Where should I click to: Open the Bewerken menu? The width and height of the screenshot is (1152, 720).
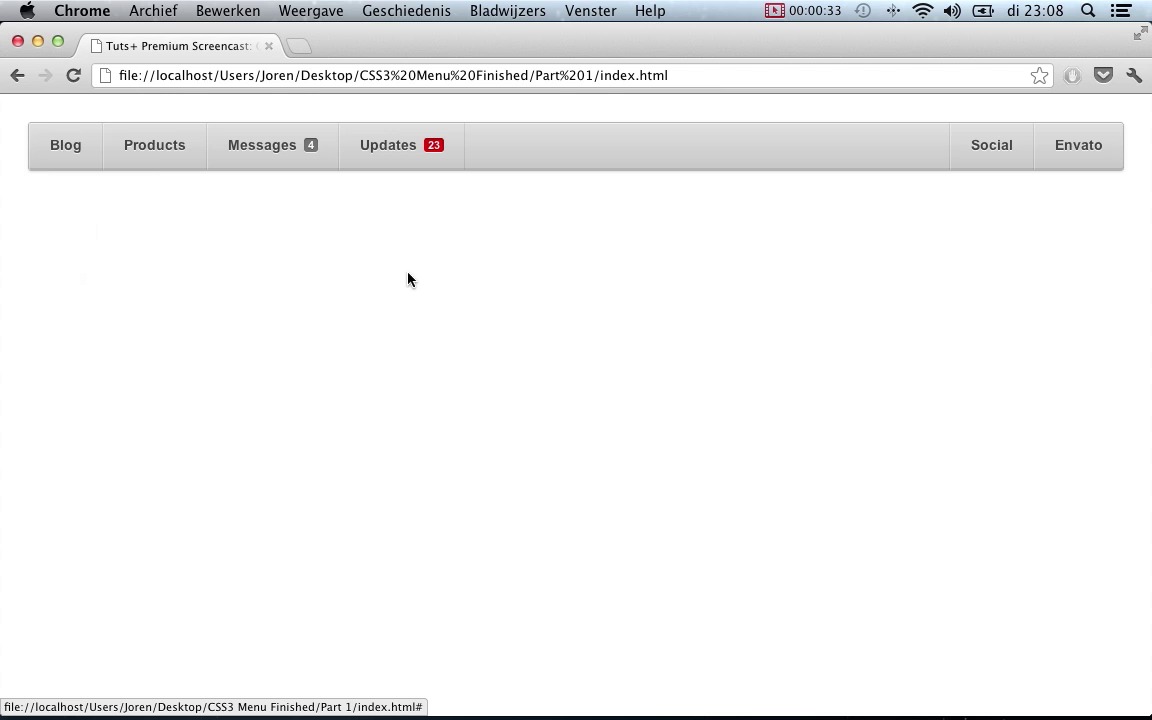(228, 10)
